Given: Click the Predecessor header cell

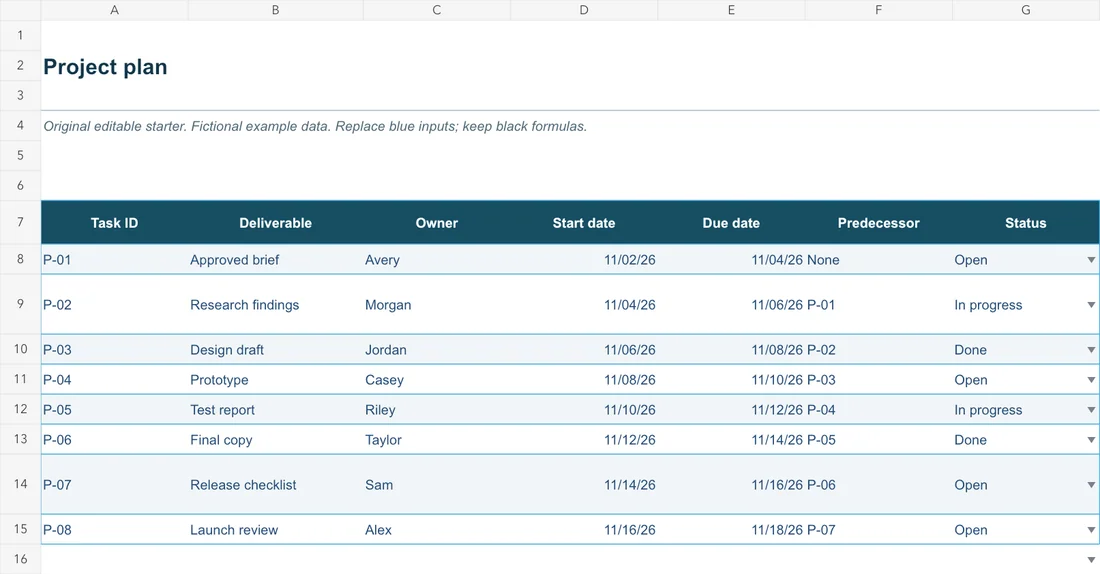Looking at the screenshot, I should tap(879, 222).
